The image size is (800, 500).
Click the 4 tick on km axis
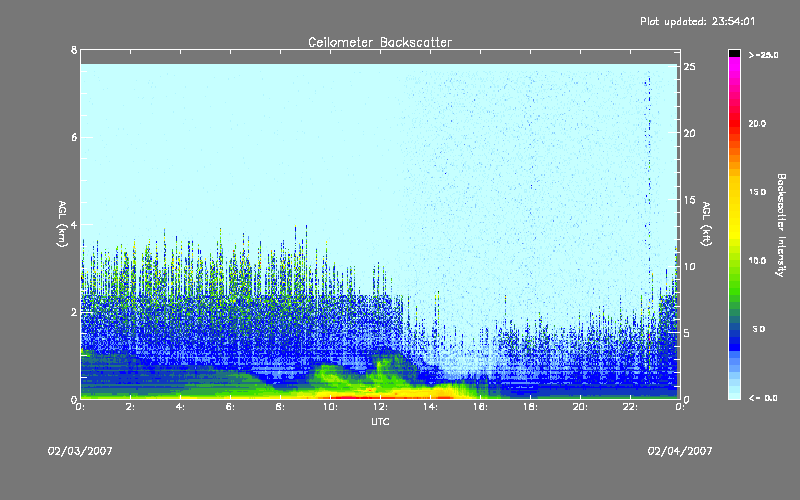point(74,224)
